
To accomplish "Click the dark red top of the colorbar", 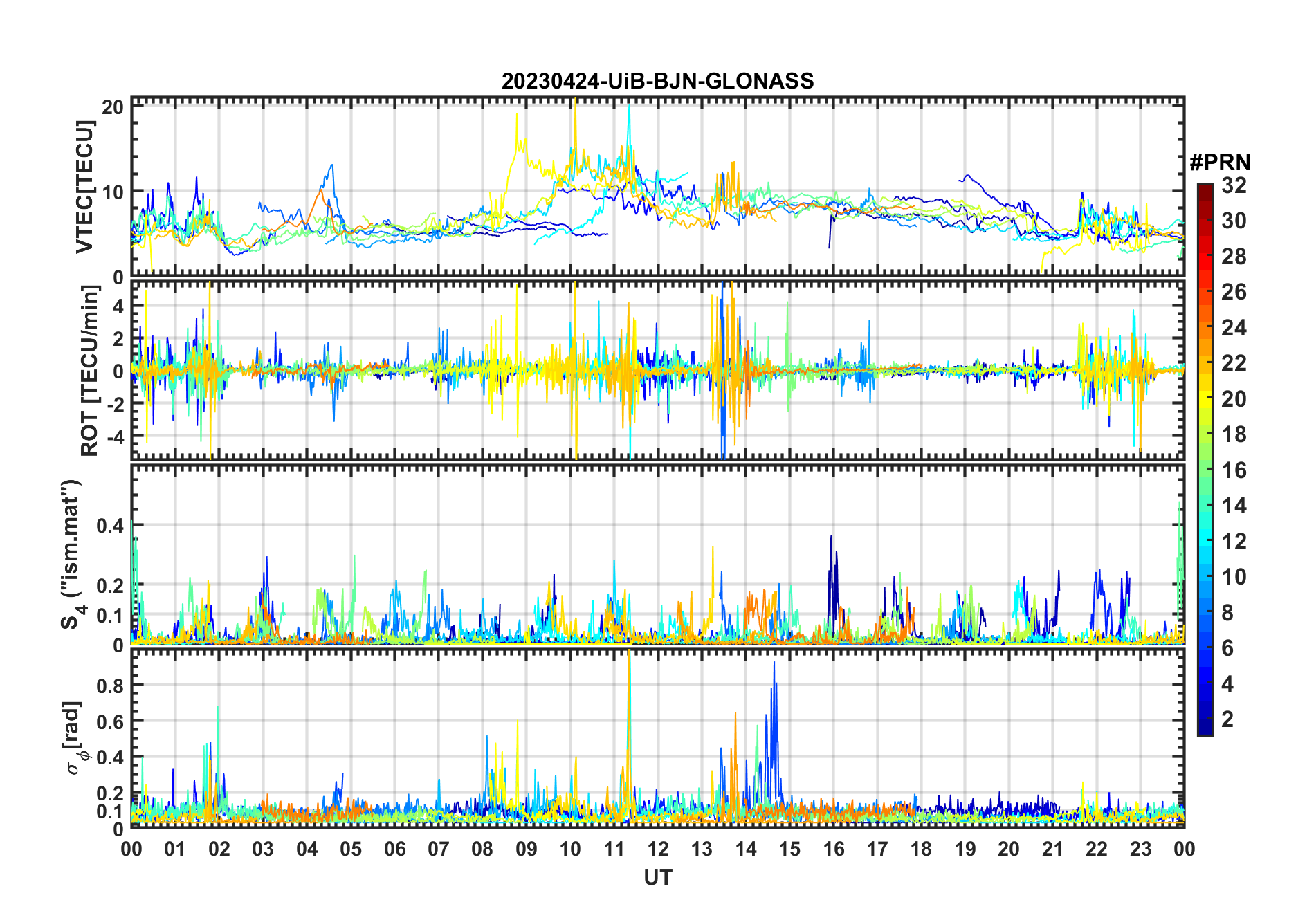I will 1205,189.
